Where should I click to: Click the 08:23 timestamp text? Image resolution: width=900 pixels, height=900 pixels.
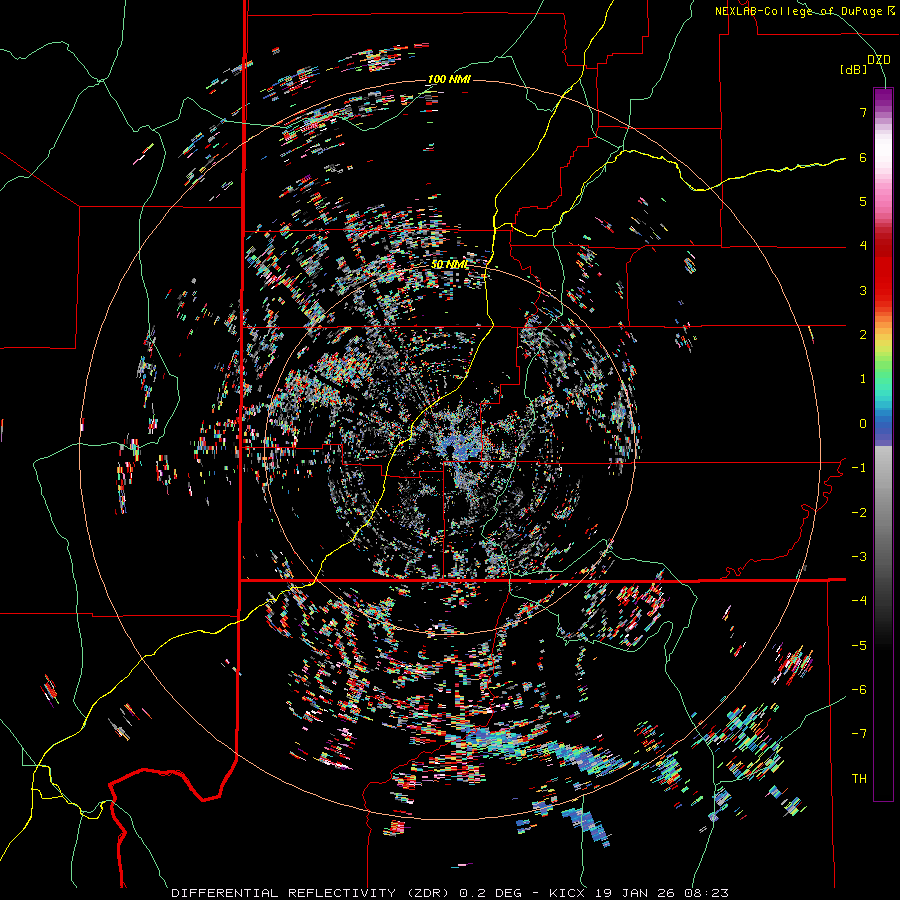click(x=709, y=893)
